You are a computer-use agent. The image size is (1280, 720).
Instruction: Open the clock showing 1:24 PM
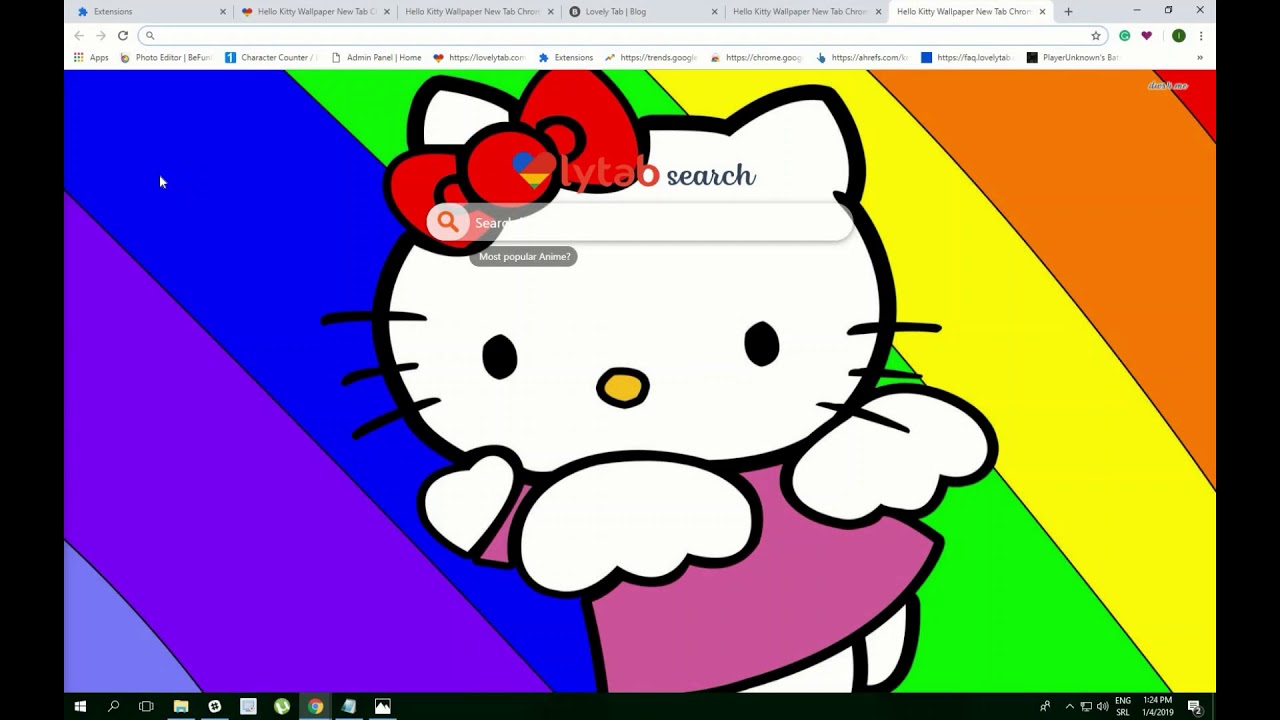click(x=1159, y=706)
